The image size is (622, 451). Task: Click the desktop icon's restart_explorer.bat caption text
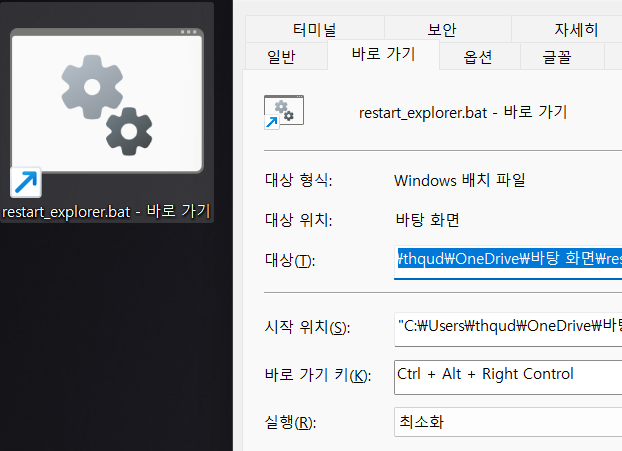[106, 212]
